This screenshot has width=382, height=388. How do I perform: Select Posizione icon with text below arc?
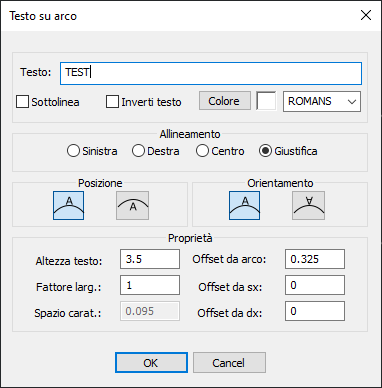pos(132,205)
